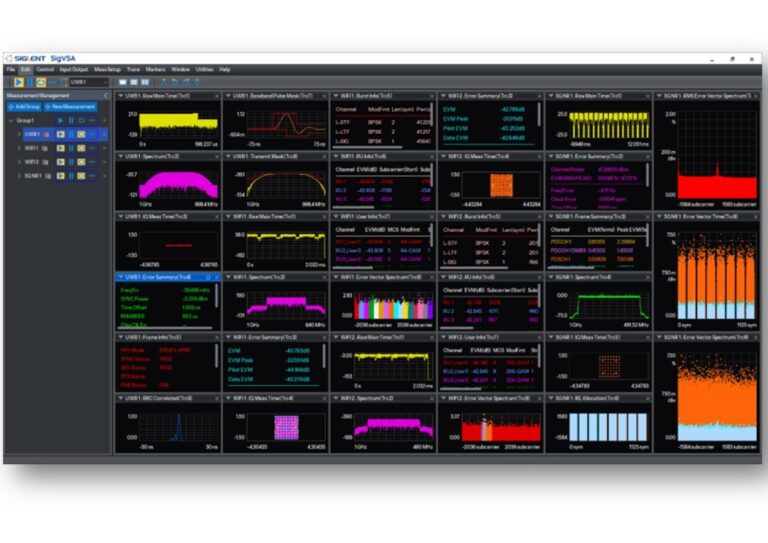Image resolution: width=768 pixels, height=543 pixels.
Task: Close the UWB1 Error Summary trace panel
Action: pyautogui.click(x=217, y=277)
